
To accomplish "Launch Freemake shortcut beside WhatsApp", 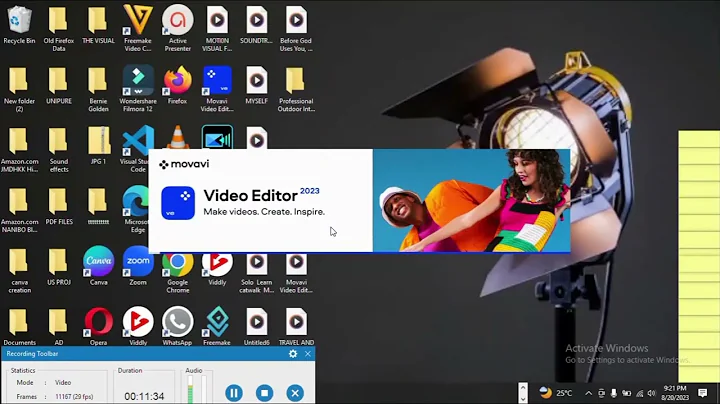I will (x=217, y=326).
